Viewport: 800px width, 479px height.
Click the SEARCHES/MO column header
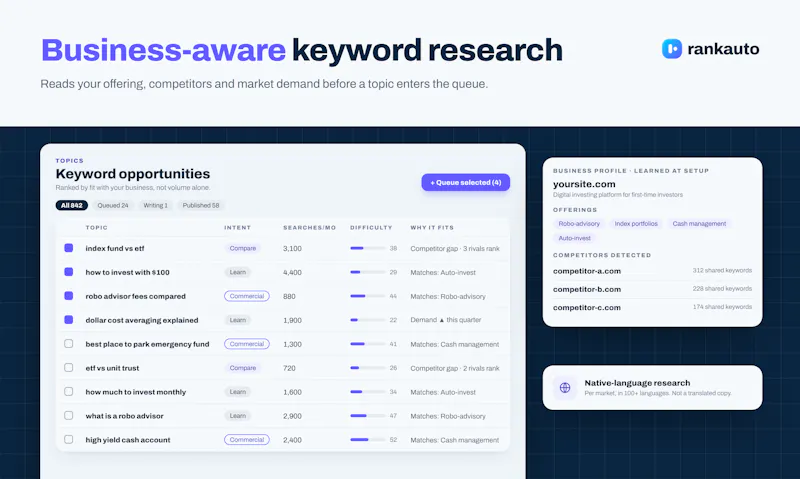(309, 228)
